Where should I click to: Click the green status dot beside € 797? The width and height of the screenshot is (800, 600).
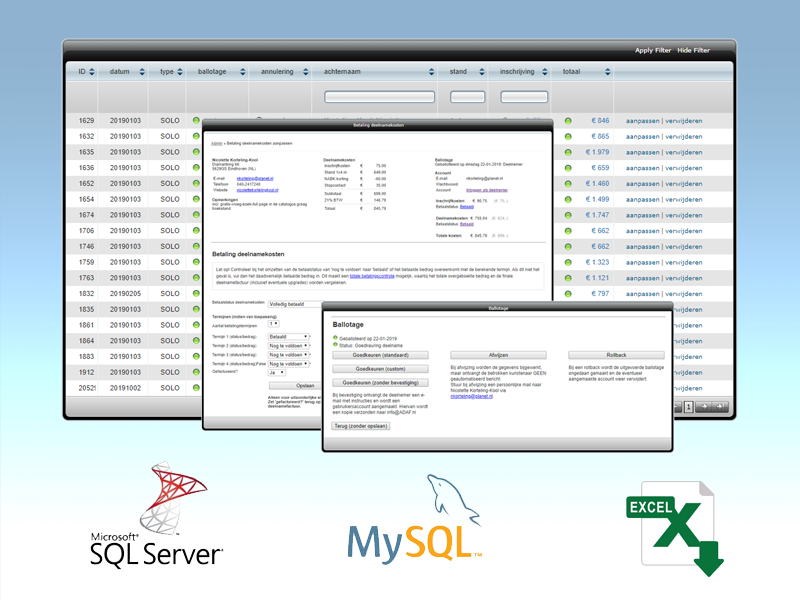click(x=568, y=294)
